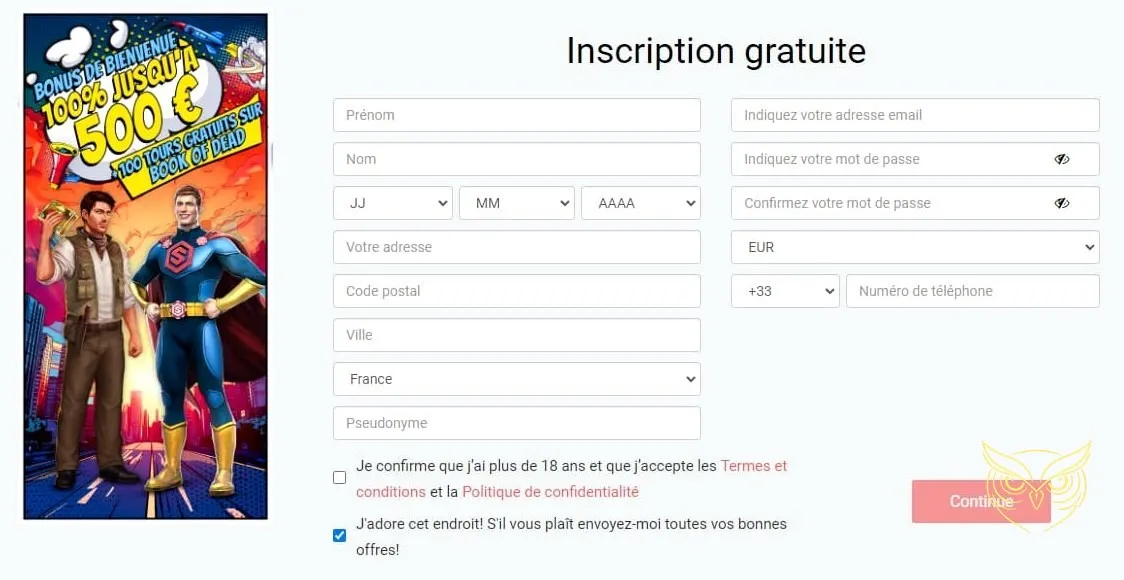Focus the Numéro de téléphone field
Screen dimensions: 1124x580
[x=972, y=291]
